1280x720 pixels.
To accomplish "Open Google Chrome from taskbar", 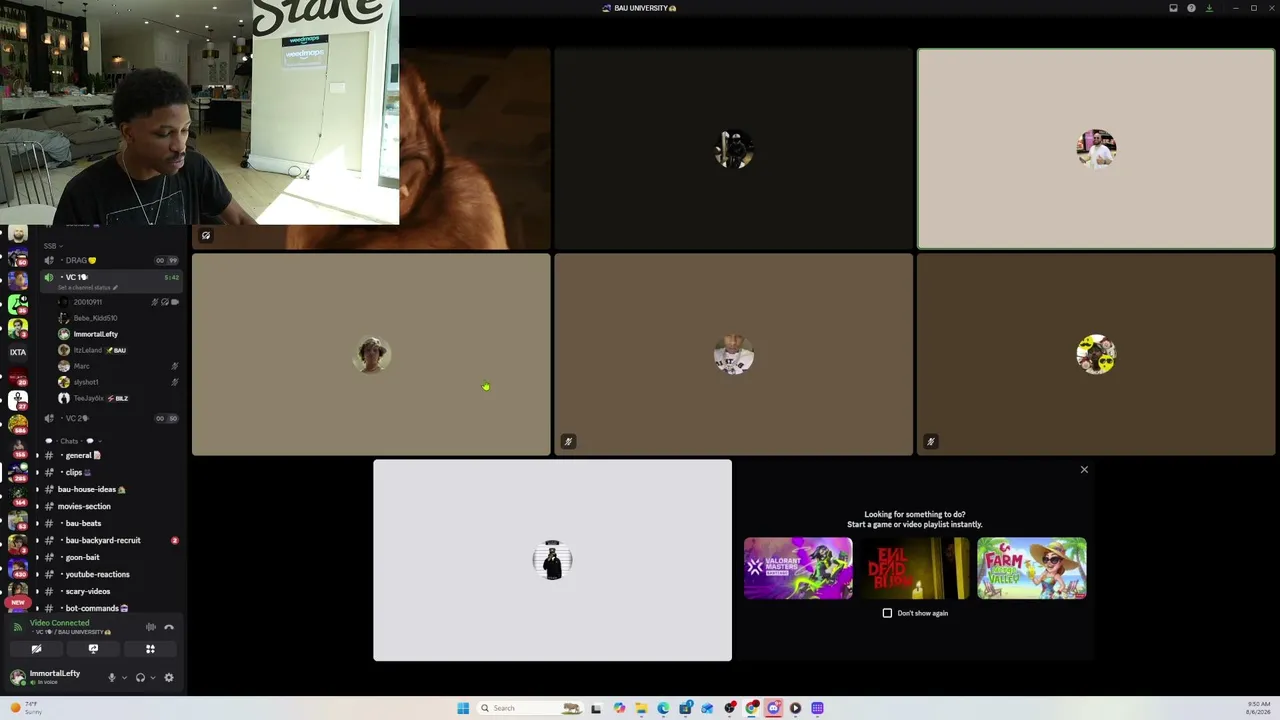I will 751,708.
